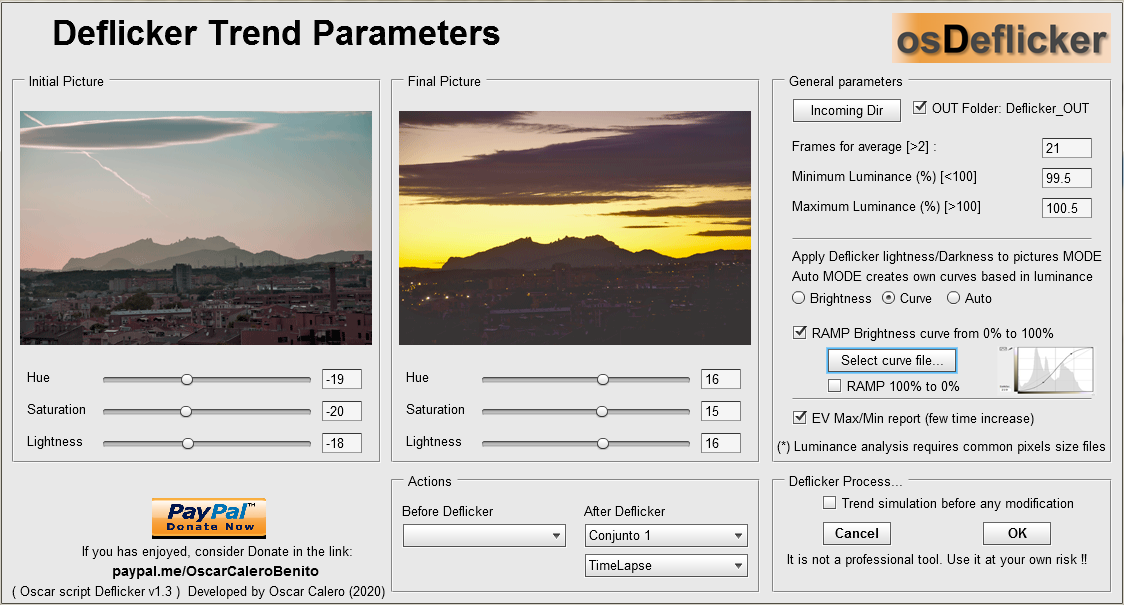The height and width of the screenshot is (605, 1124).
Task: Click the 'After Deflicker' label
Action: [624, 511]
